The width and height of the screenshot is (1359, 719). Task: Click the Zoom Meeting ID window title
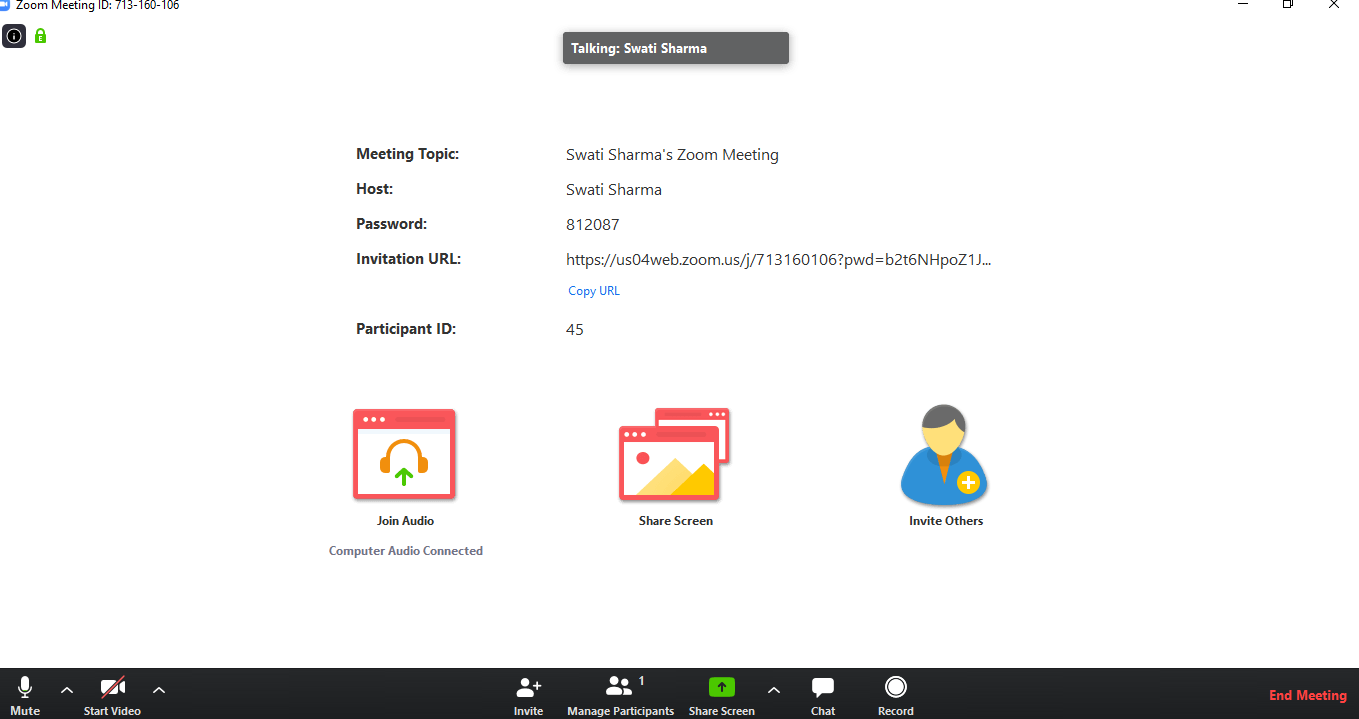(x=98, y=5)
